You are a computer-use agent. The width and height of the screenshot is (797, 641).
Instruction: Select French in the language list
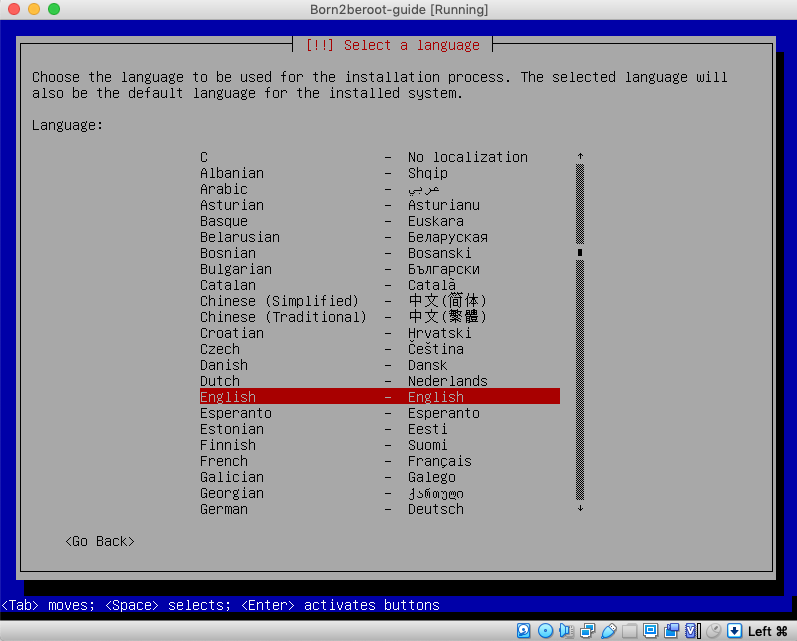point(380,462)
